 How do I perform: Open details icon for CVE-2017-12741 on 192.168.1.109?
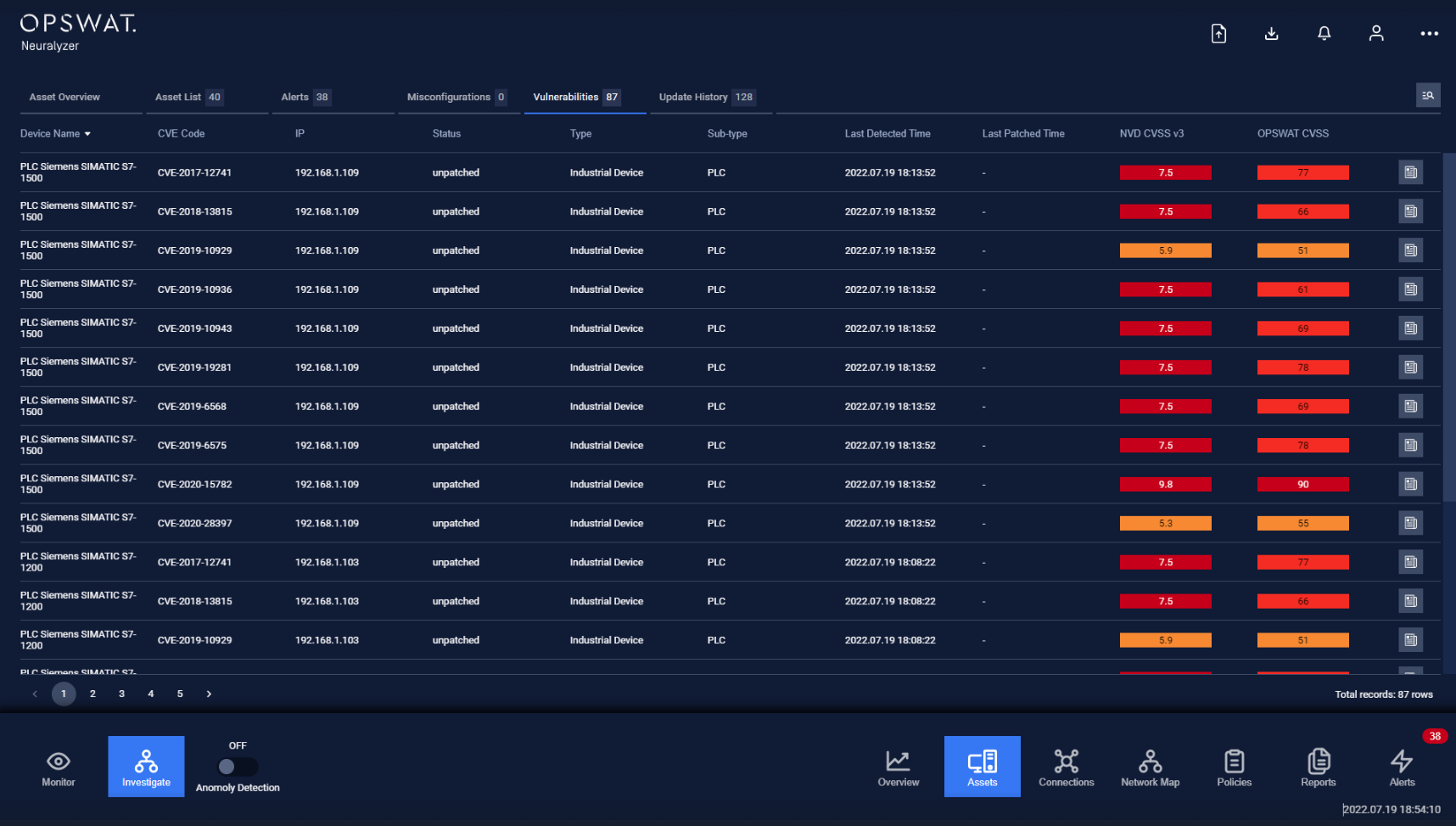coord(1410,172)
